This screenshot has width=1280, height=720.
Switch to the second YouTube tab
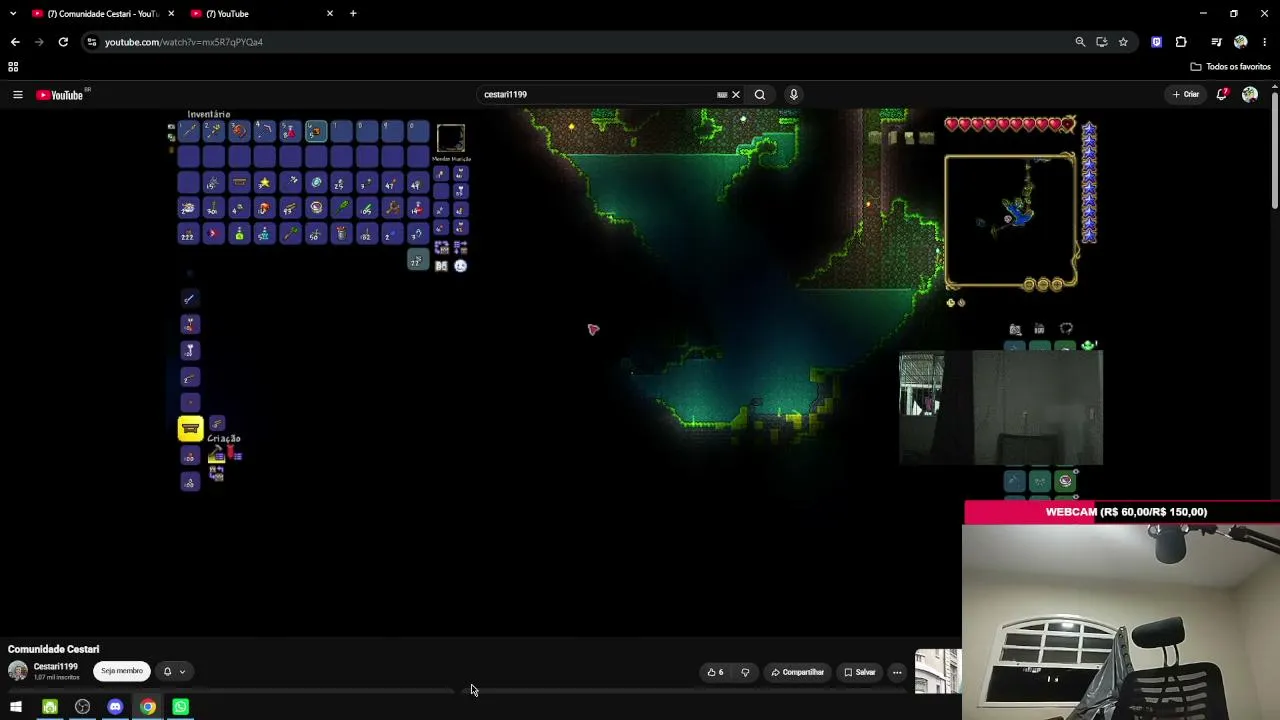pos(260,14)
